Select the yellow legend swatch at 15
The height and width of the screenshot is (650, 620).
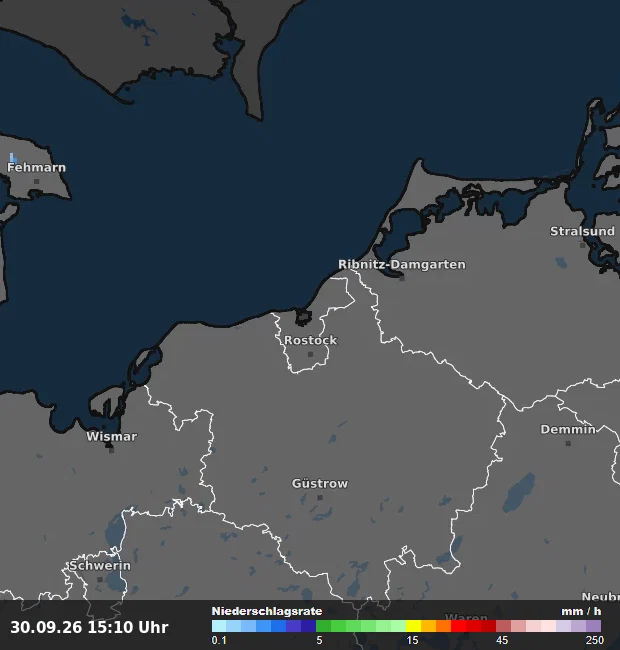point(413,626)
